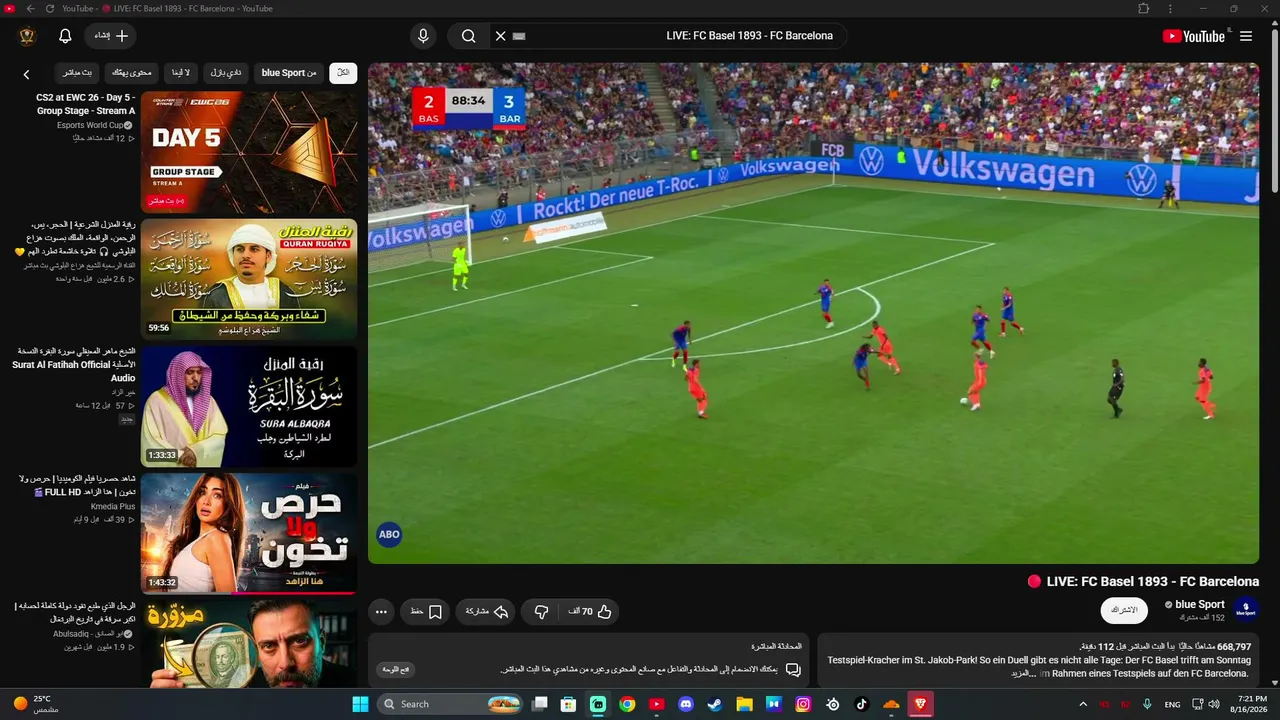The width and height of the screenshot is (1280, 720).
Task: Open the weather widget showing 25°C
Action: [37, 704]
